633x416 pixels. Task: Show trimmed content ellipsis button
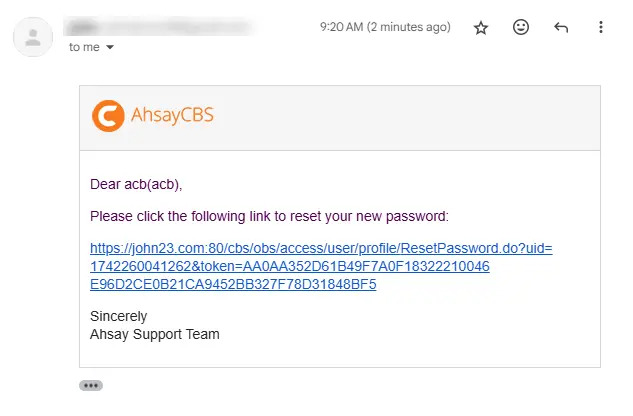91,385
